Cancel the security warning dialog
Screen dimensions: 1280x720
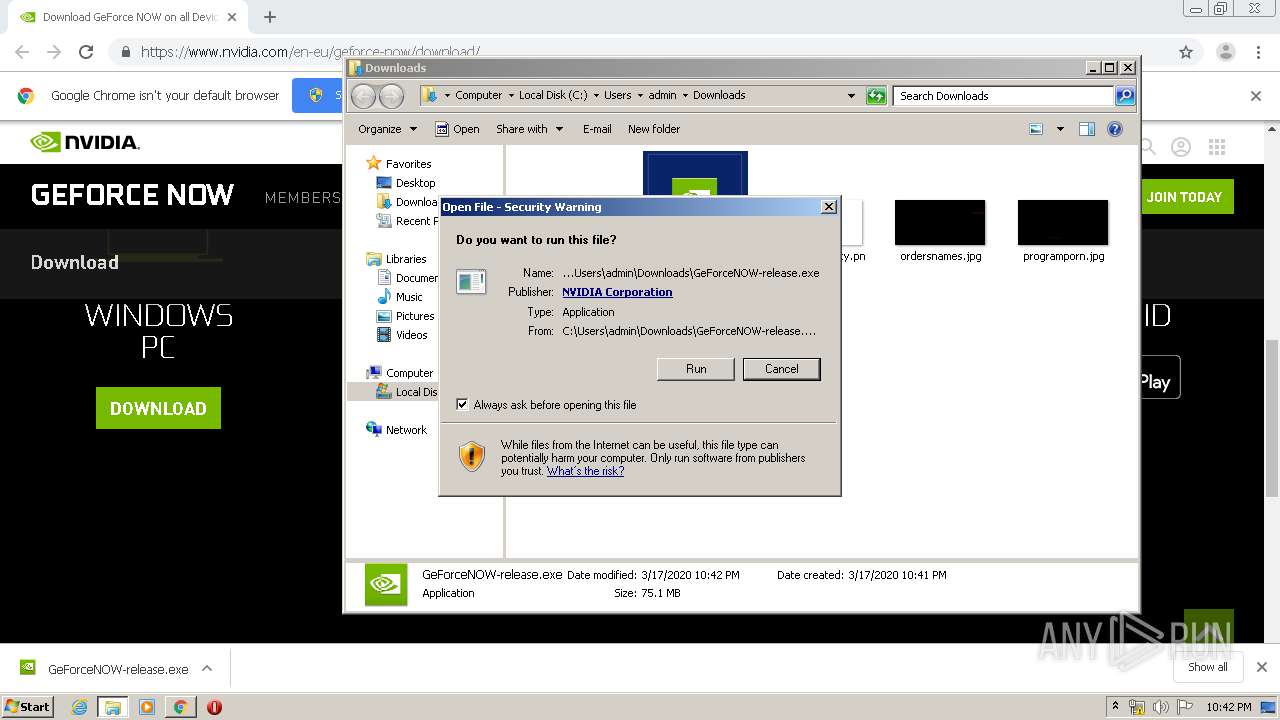[x=781, y=369]
